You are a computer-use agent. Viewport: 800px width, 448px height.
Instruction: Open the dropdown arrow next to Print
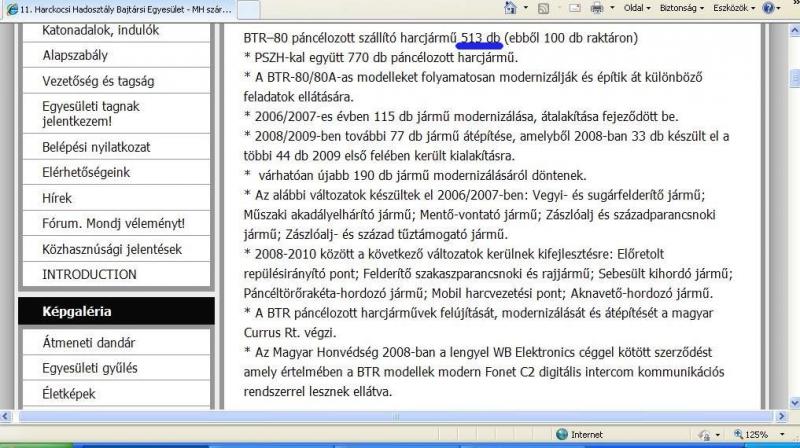[x=612, y=8]
